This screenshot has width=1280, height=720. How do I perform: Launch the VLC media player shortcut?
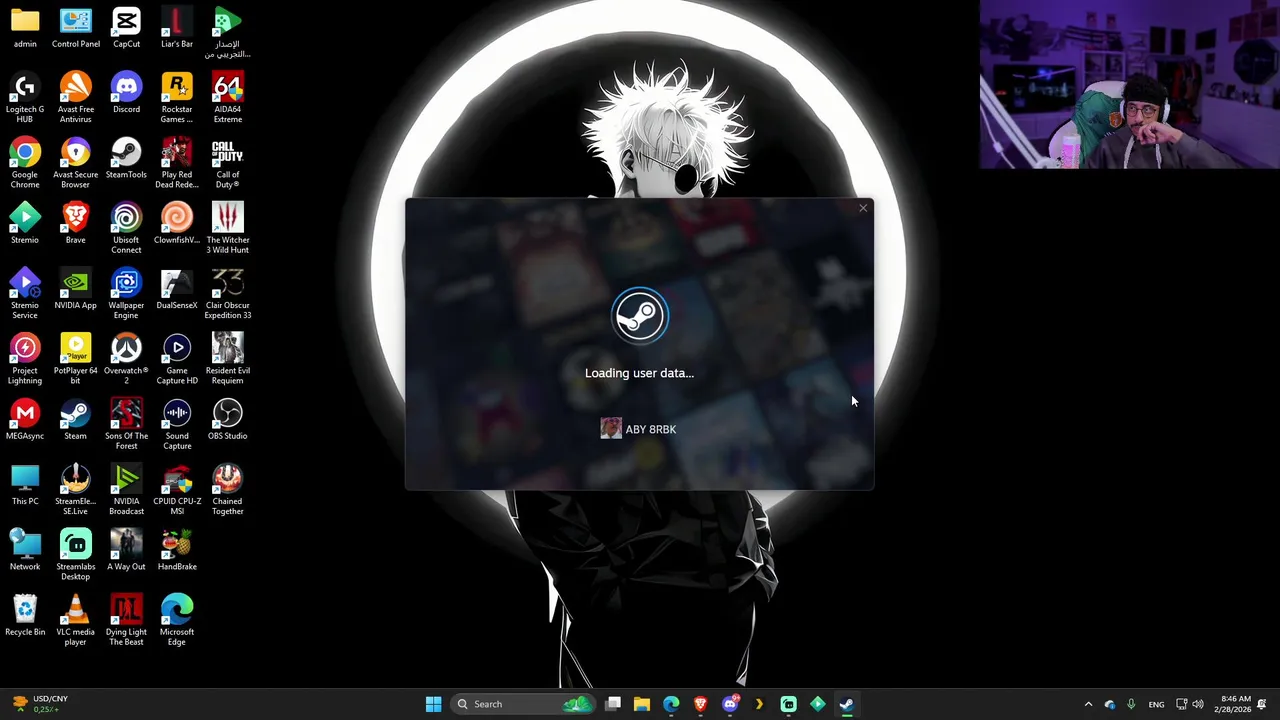76,620
